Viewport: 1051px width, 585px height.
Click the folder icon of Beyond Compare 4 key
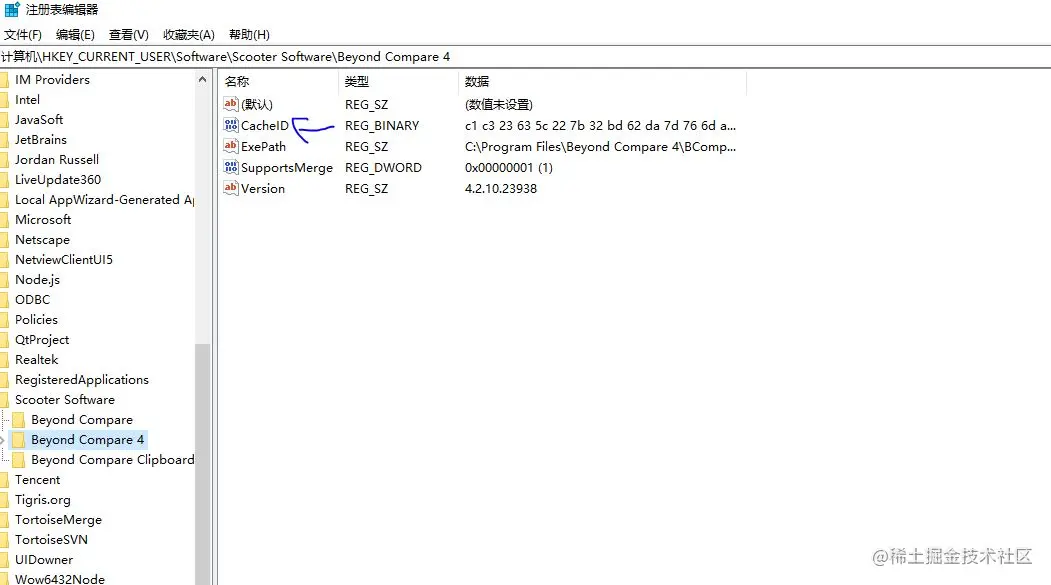(x=19, y=440)
